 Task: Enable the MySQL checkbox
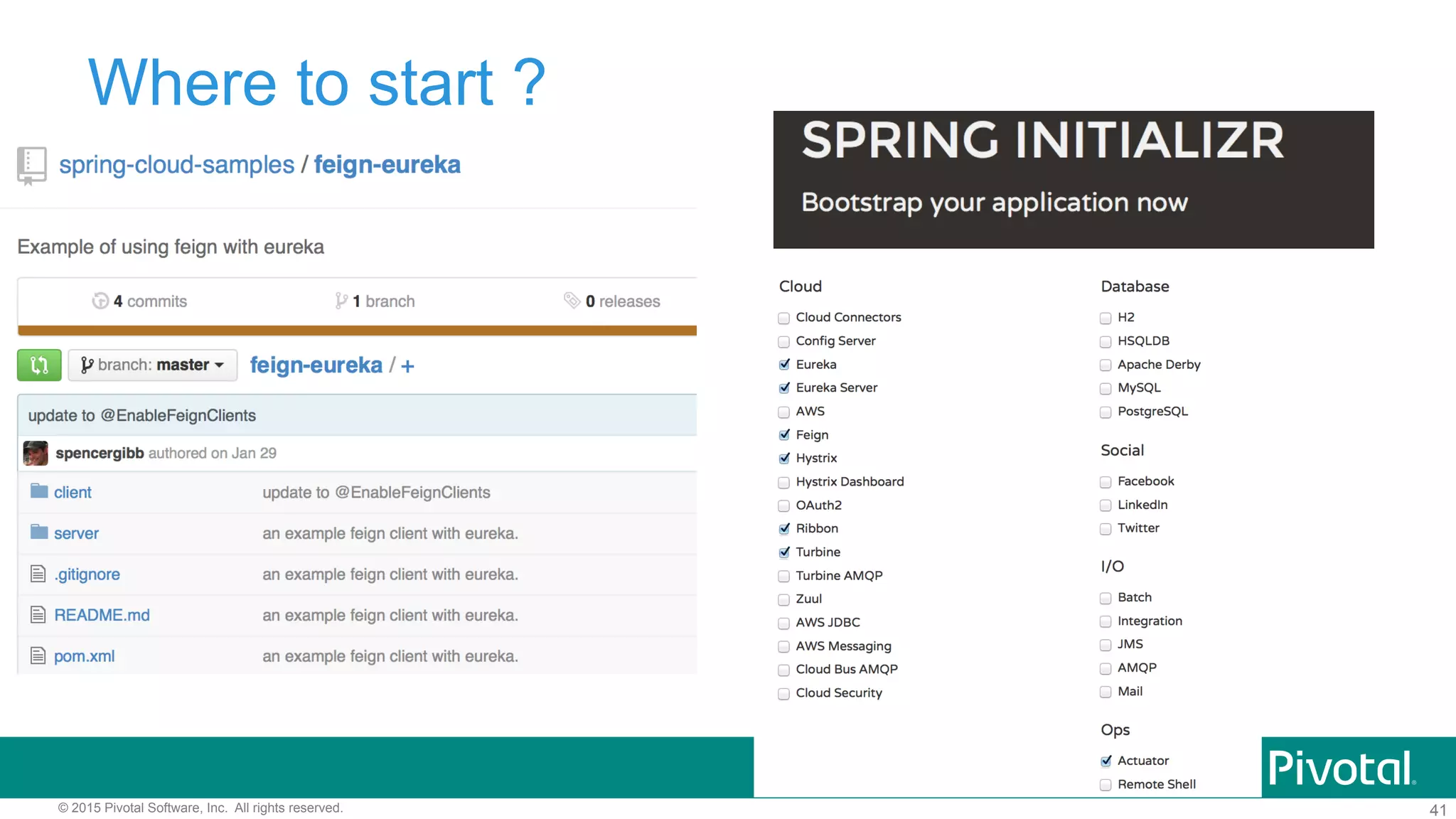tap(1106, 388)
